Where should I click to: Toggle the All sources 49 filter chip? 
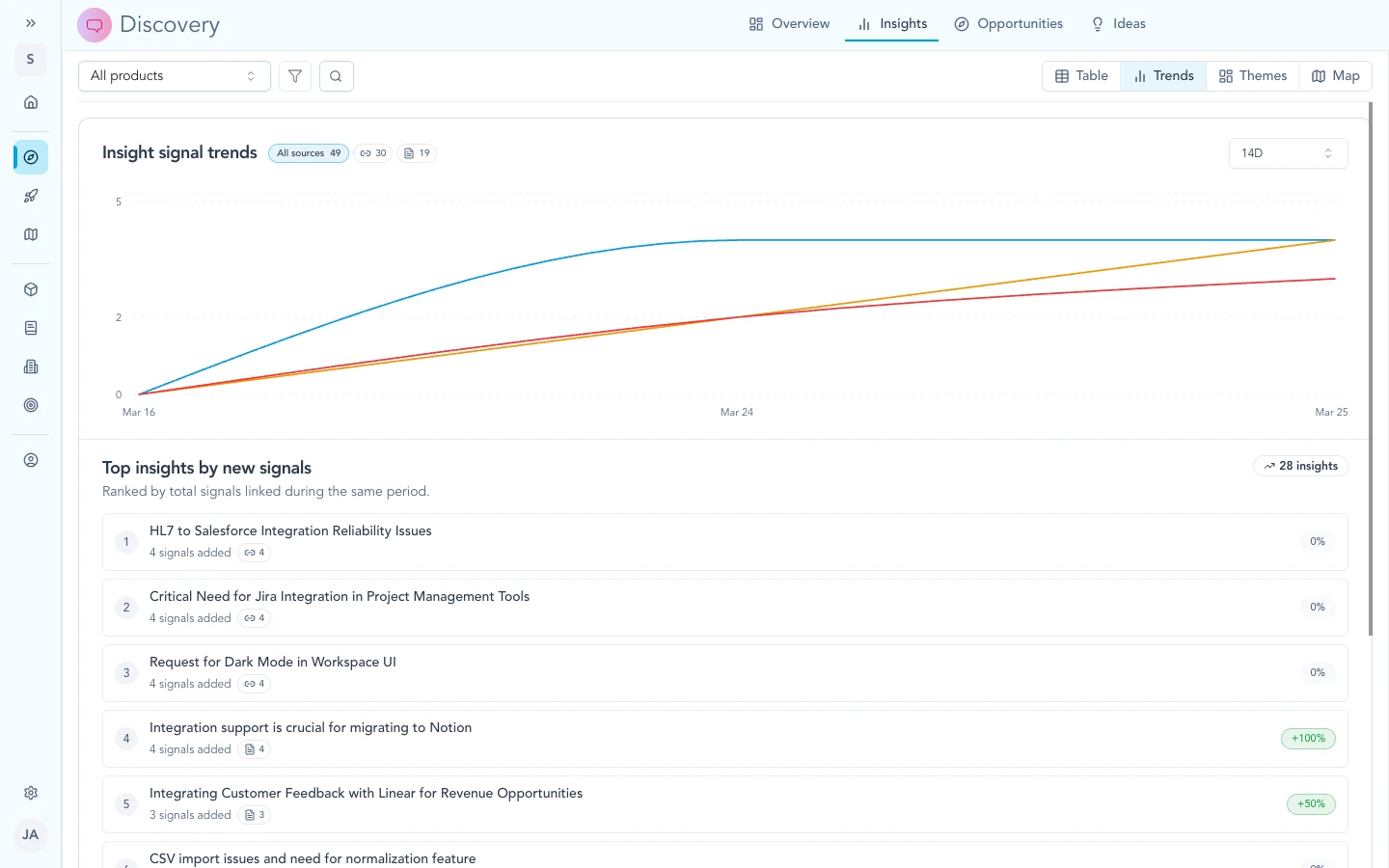tap(308, 152)
